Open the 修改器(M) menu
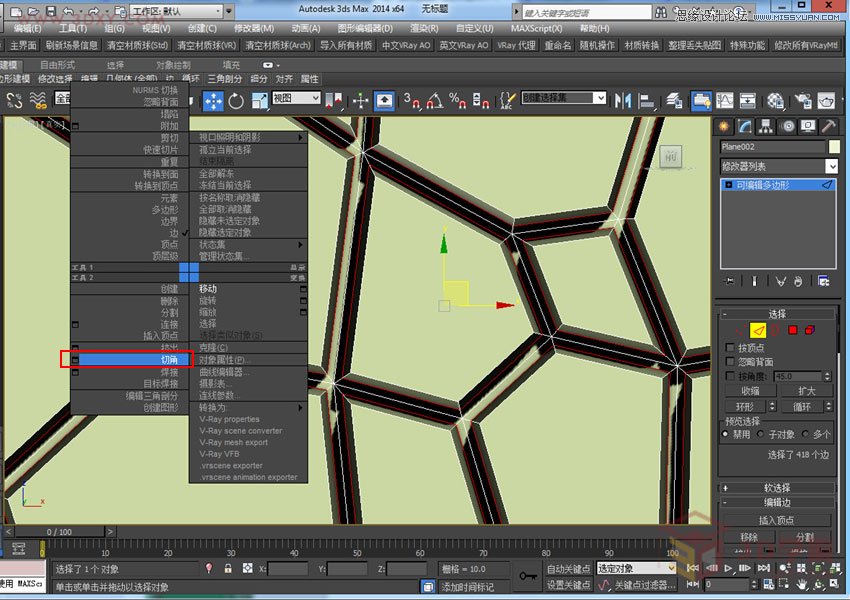850x600 pixels. pos(254,29)
